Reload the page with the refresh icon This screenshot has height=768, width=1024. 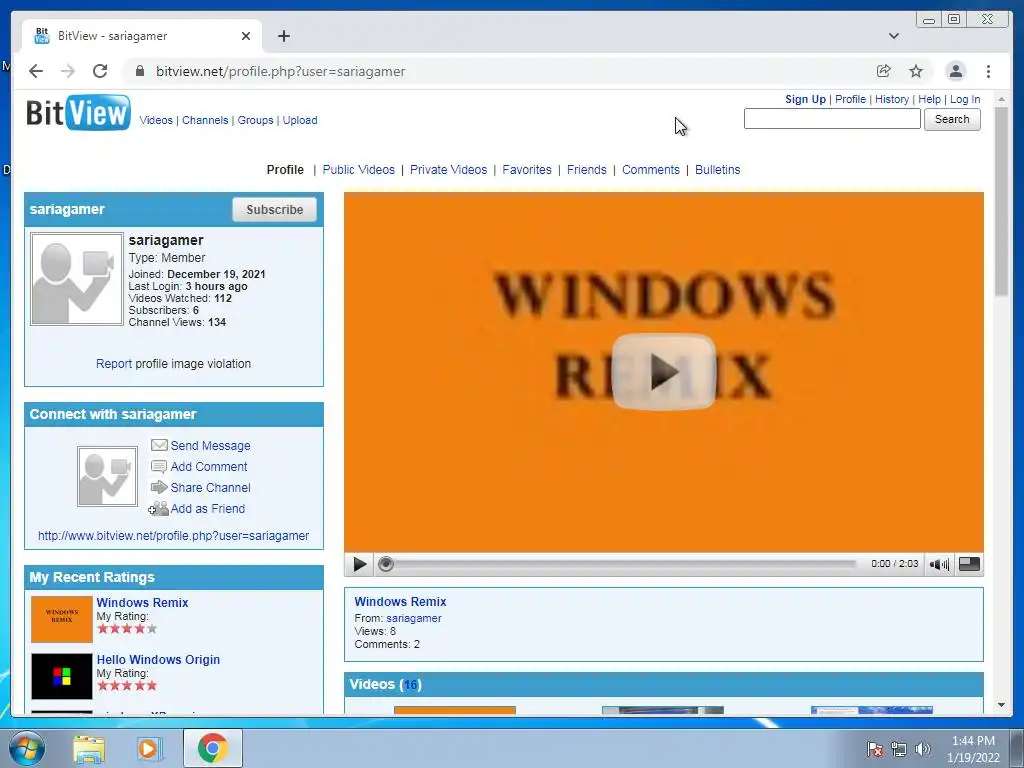[x=100, y=71]
